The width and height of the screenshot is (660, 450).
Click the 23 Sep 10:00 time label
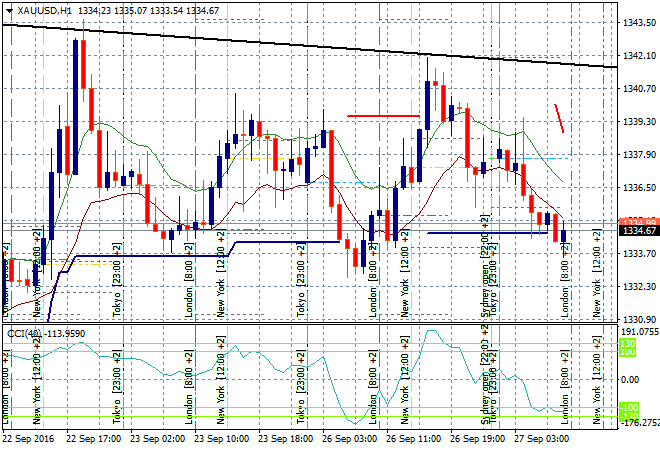pyautogui.click(x=221, y=439)
